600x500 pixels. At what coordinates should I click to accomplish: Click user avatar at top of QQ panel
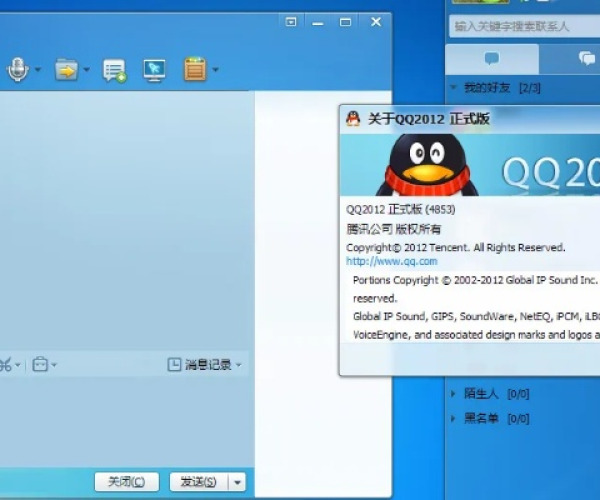[x=481, y=2]
